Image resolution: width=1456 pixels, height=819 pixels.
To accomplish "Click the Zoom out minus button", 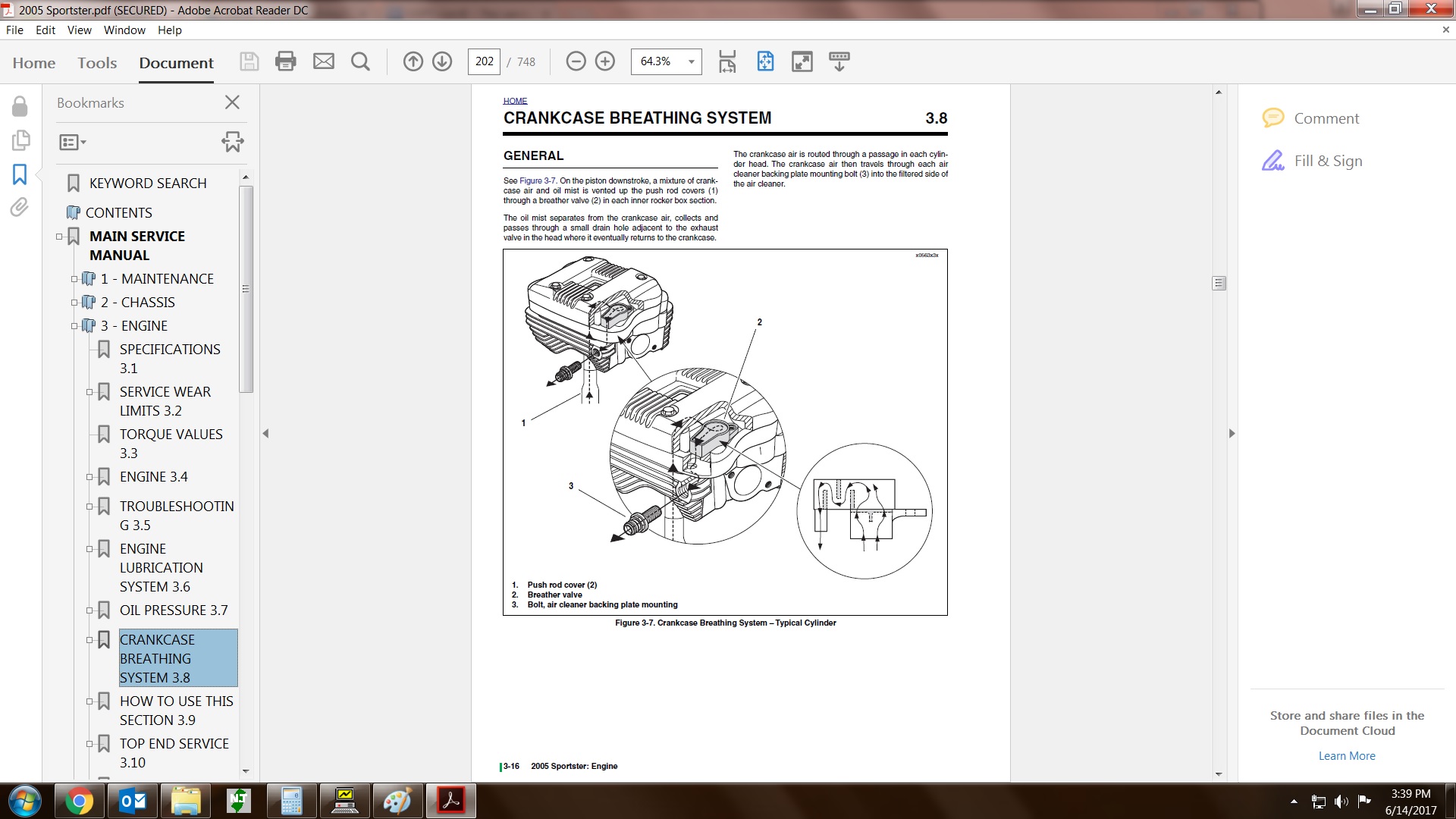I will [576, 61].
